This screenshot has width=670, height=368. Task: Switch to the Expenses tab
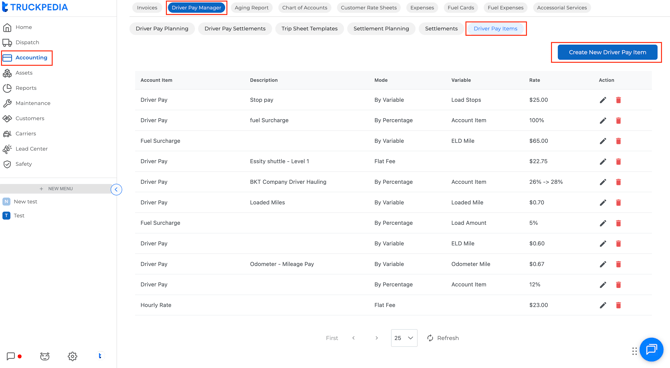422,8
